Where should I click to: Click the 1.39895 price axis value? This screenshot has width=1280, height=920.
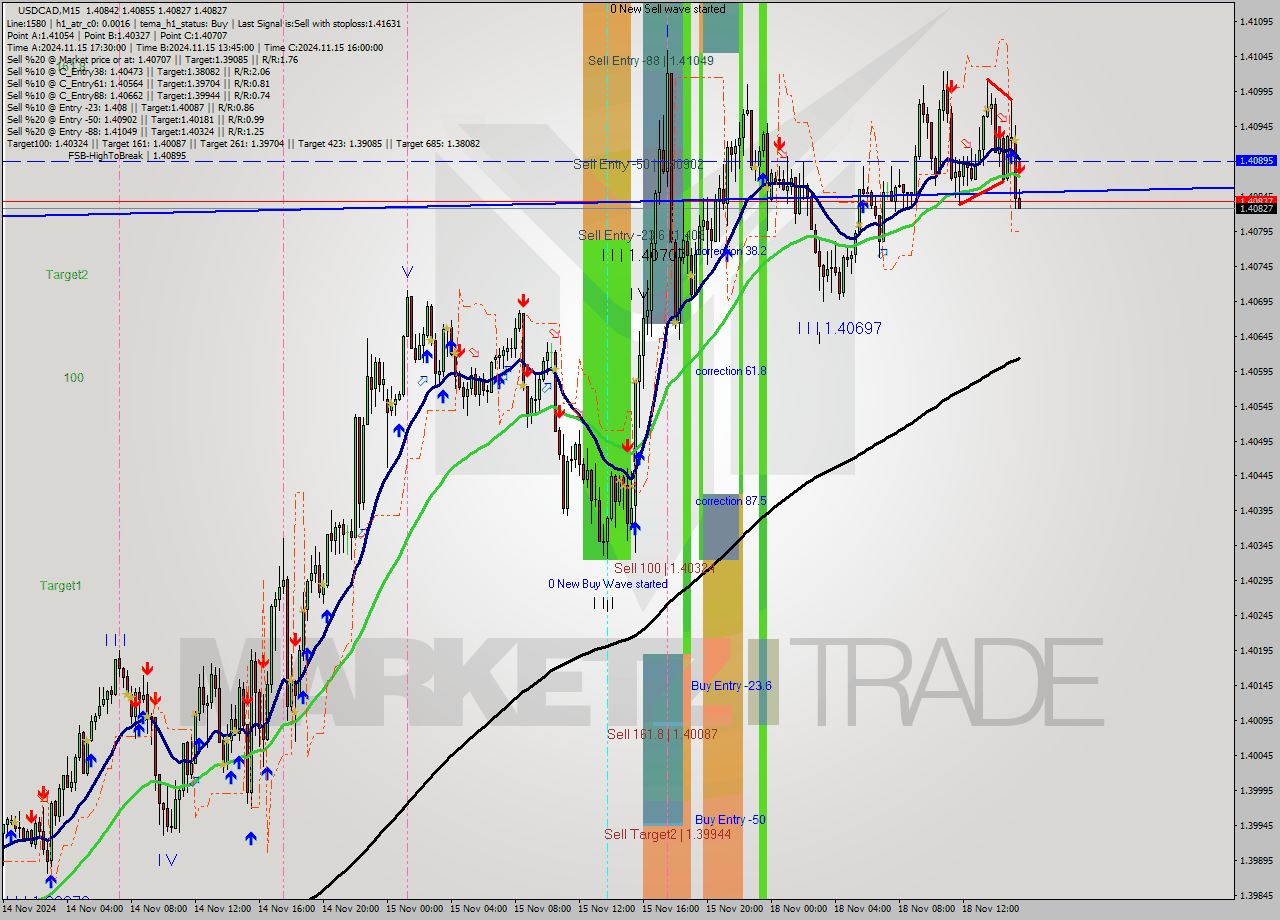tap(1256, 861)
